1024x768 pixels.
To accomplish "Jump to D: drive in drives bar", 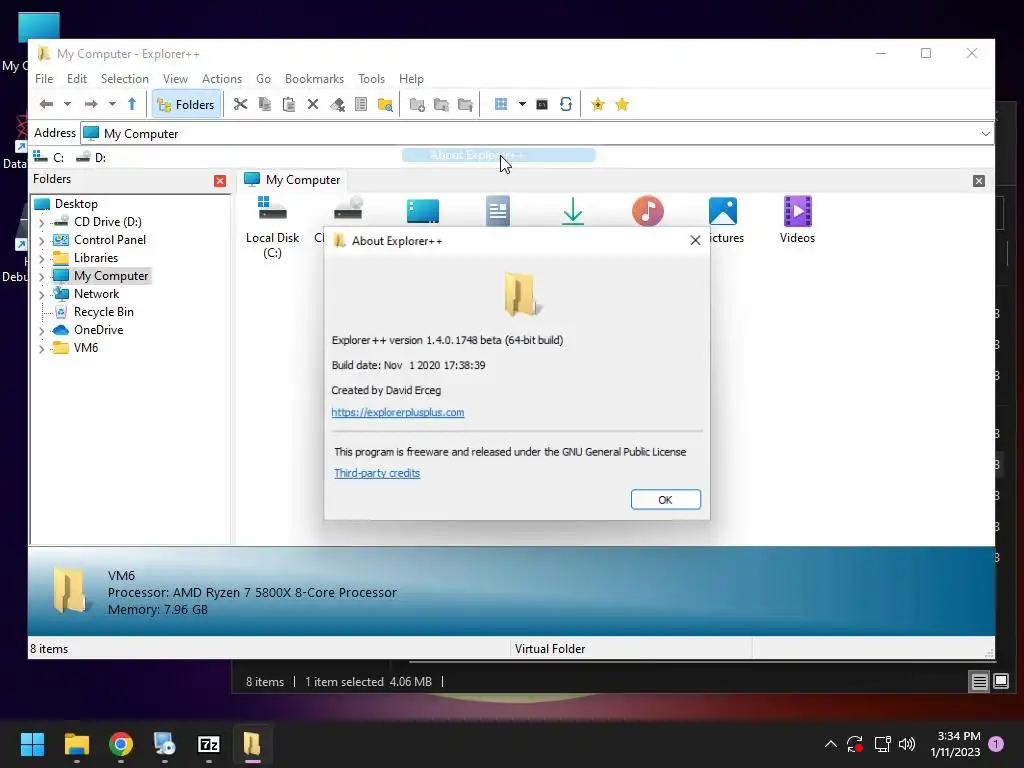I will click(x=91, y=157).
